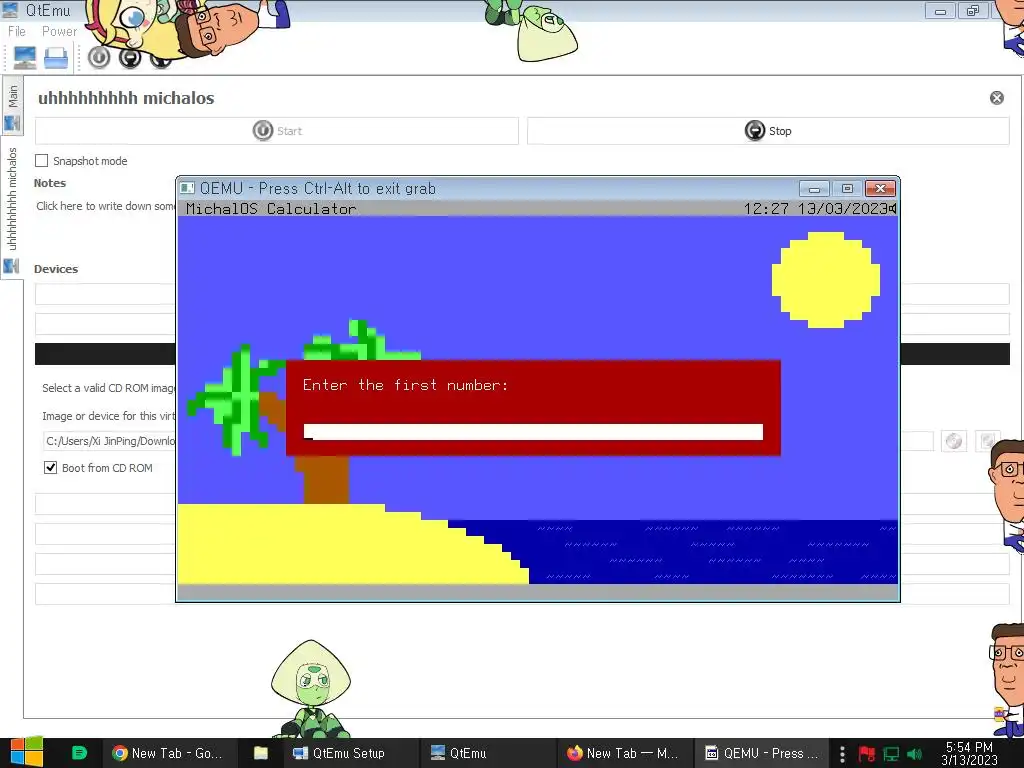Viewport: 1024px width, 768px height.
Task: Click the first number input field in calculator
Action: coord(534,432)
